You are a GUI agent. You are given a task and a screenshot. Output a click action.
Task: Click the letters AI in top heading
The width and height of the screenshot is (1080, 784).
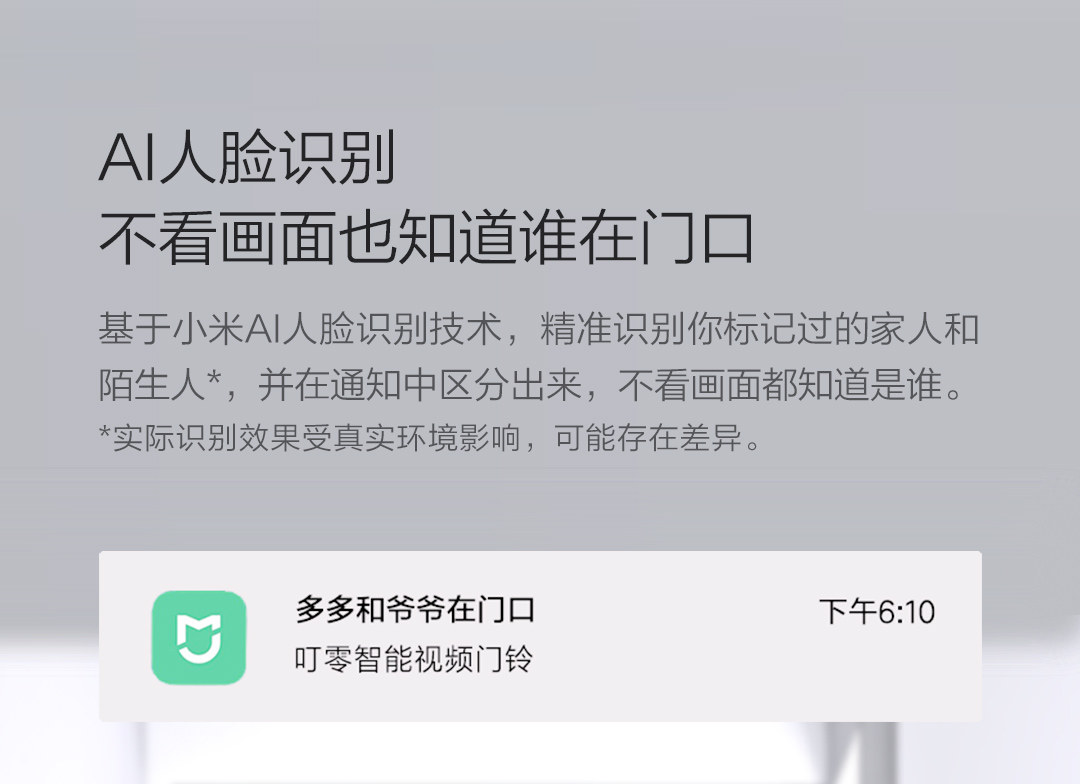coord(129,158)
